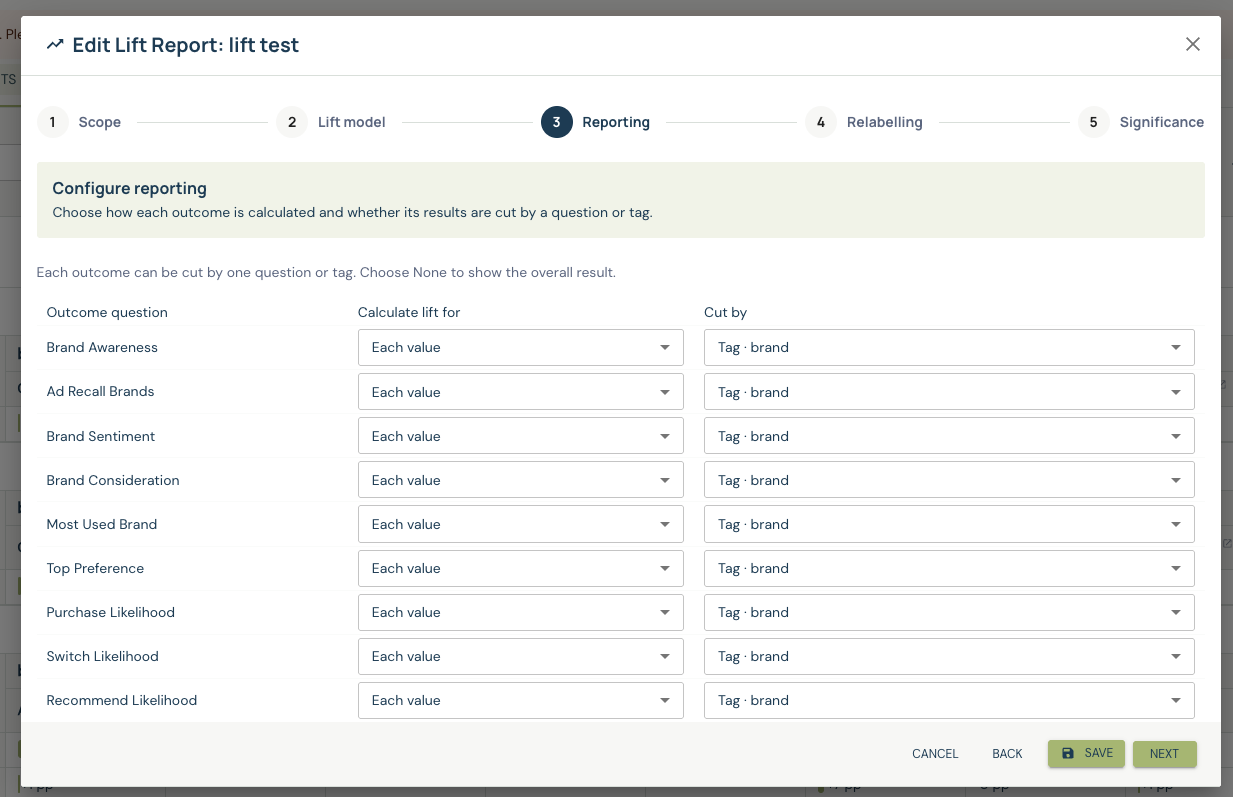Open Top Preference 'Cut by' dropdown
Screen dimensions: 1233x797
(x=949, y=568)
